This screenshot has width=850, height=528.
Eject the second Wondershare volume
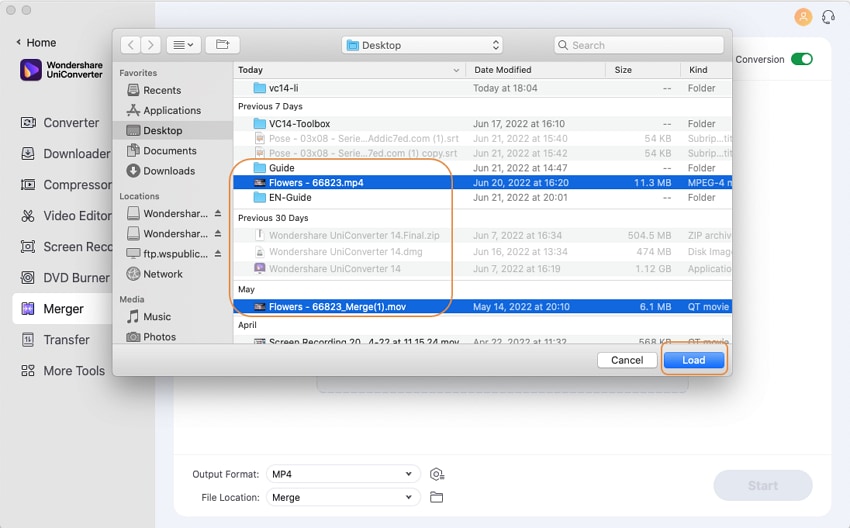coord(217,234)
